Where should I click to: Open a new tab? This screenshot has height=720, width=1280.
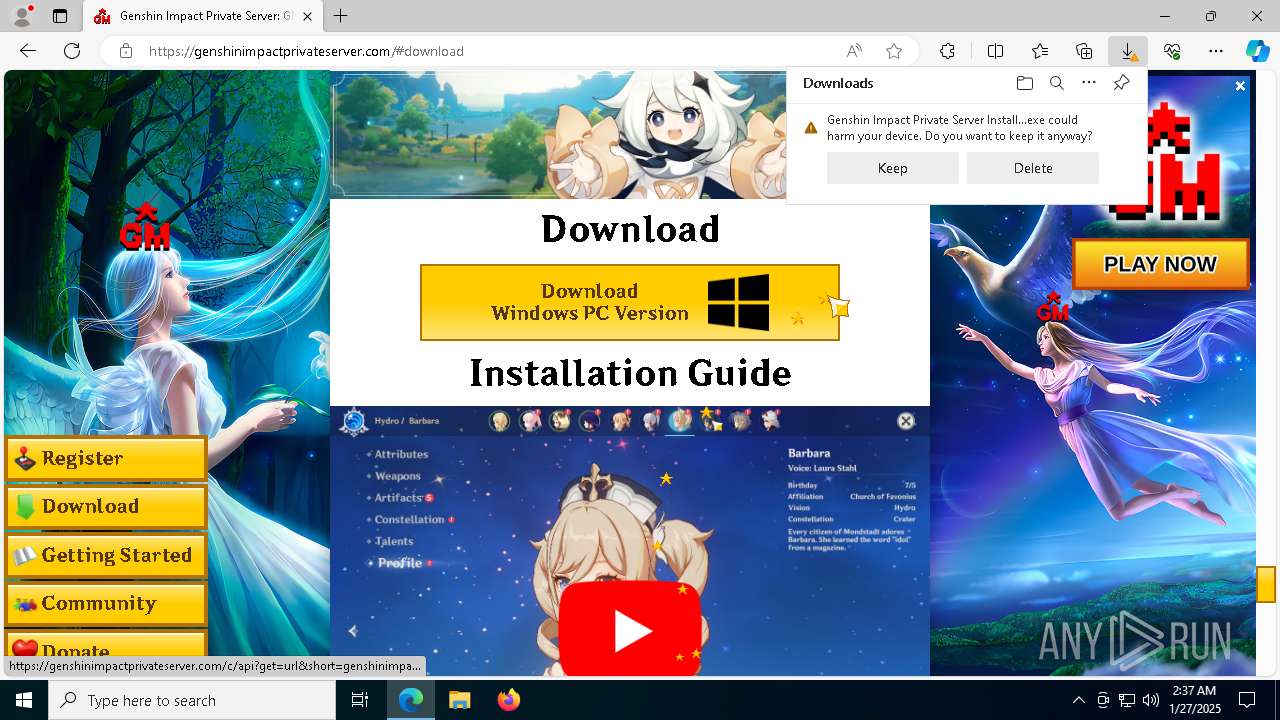tap(341, 16)
